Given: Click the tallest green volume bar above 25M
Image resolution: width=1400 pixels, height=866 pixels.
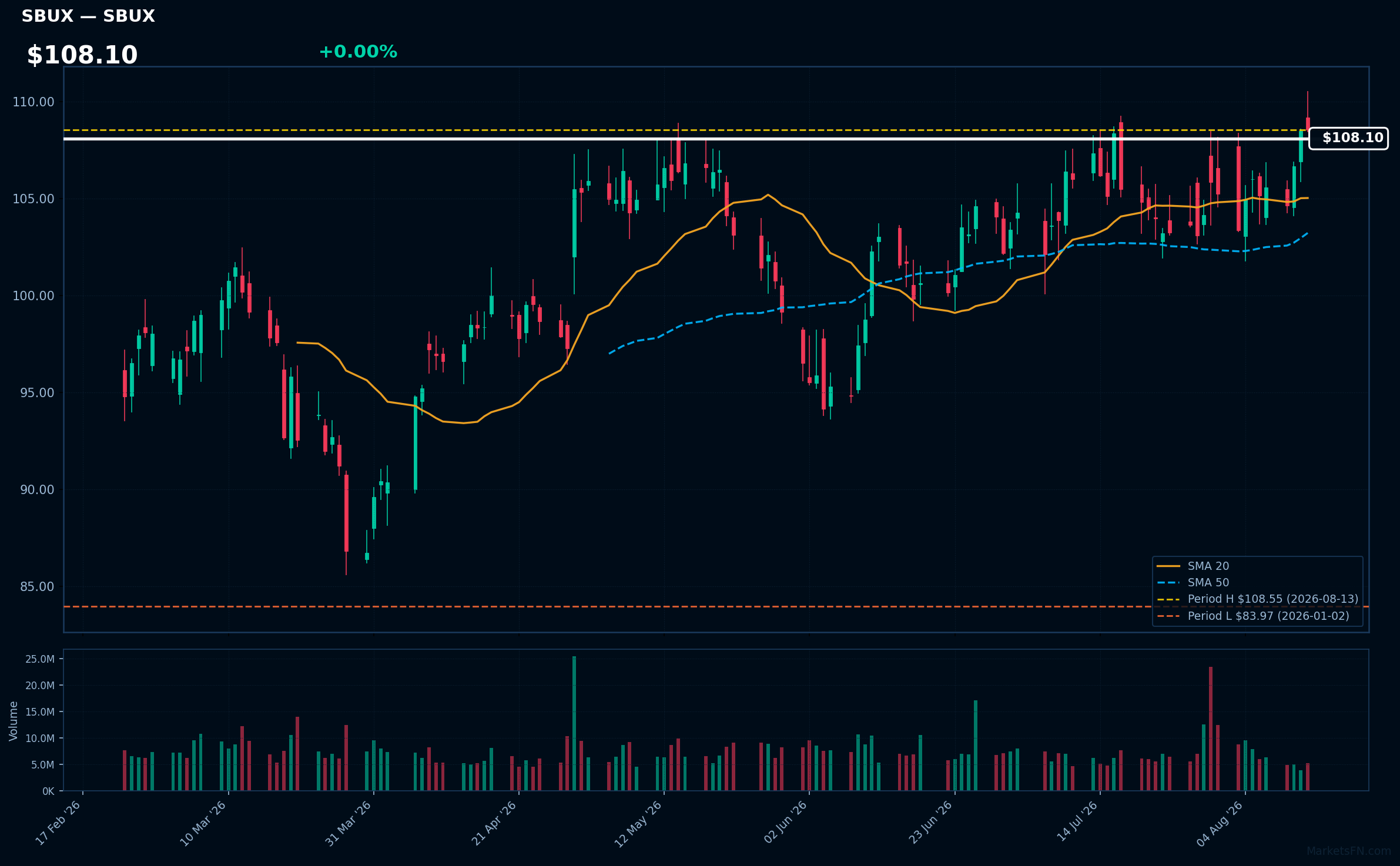Looking at the screenshot, I should tap(574, 723).
